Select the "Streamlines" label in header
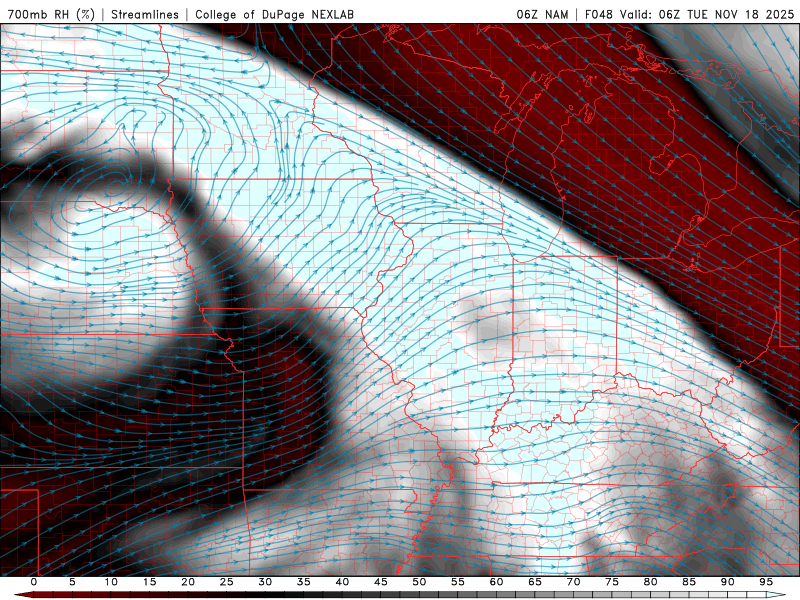The height and width of the screenshot is (600, 800). pyautogui.click(x=145, y=15)
